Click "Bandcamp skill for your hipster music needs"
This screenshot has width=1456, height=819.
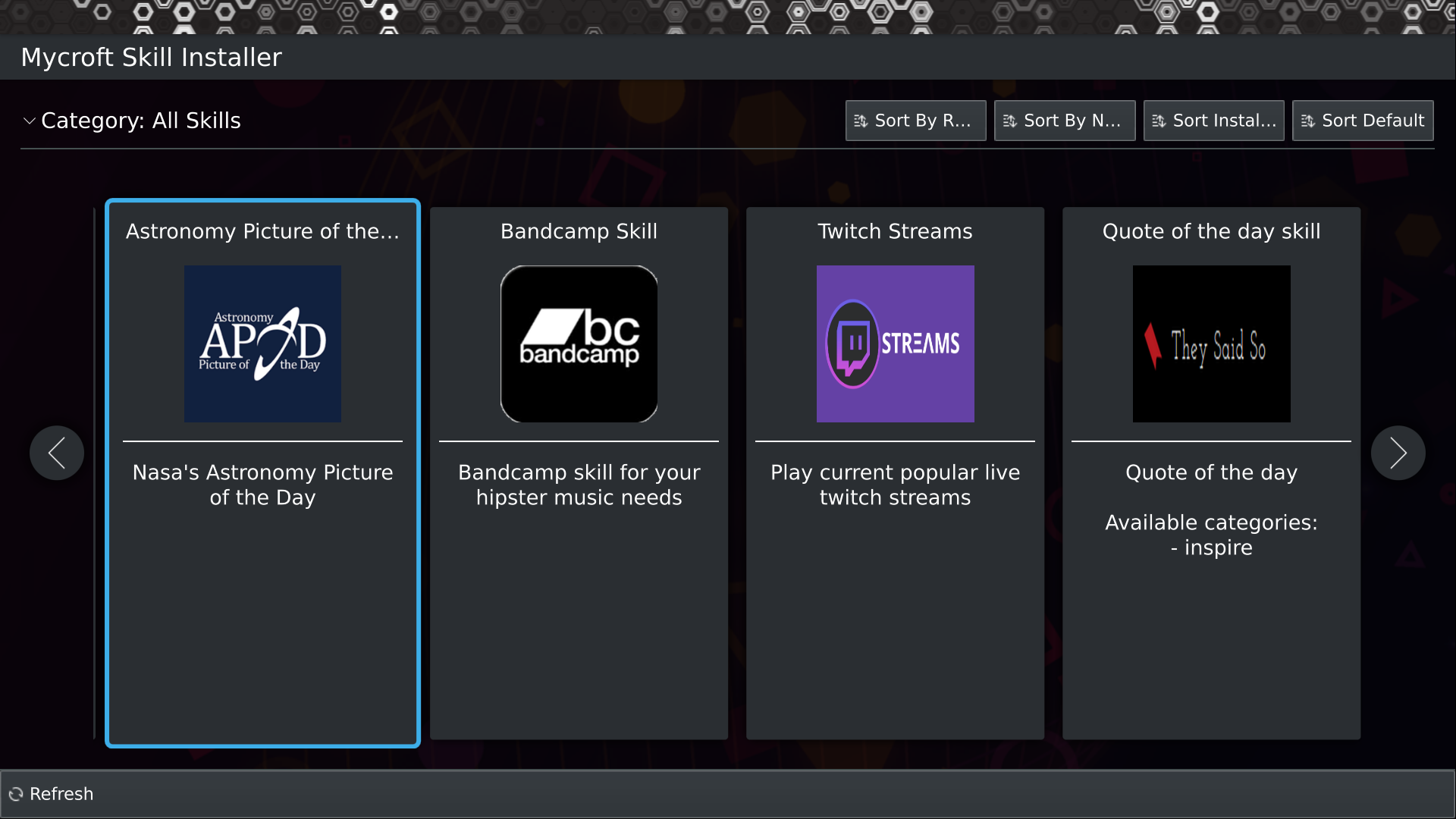pyautogui.click(x=579, y=485)
